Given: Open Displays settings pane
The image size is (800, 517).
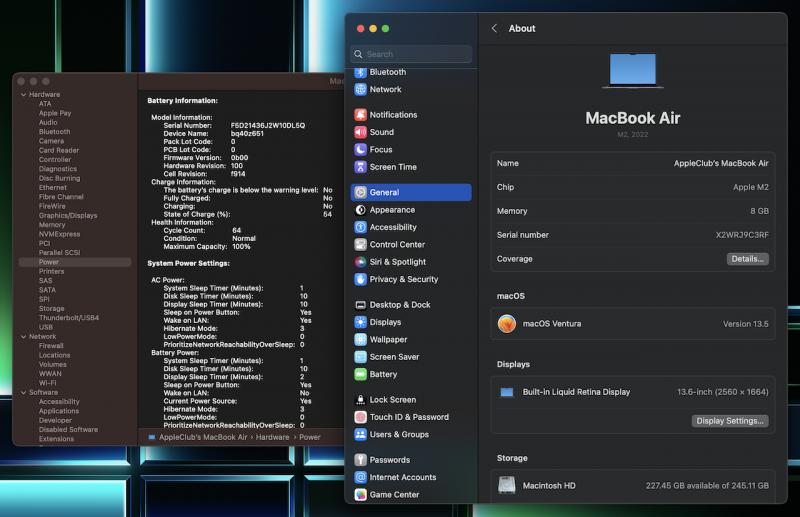Looking at the screenshot, I should [411, 322].
